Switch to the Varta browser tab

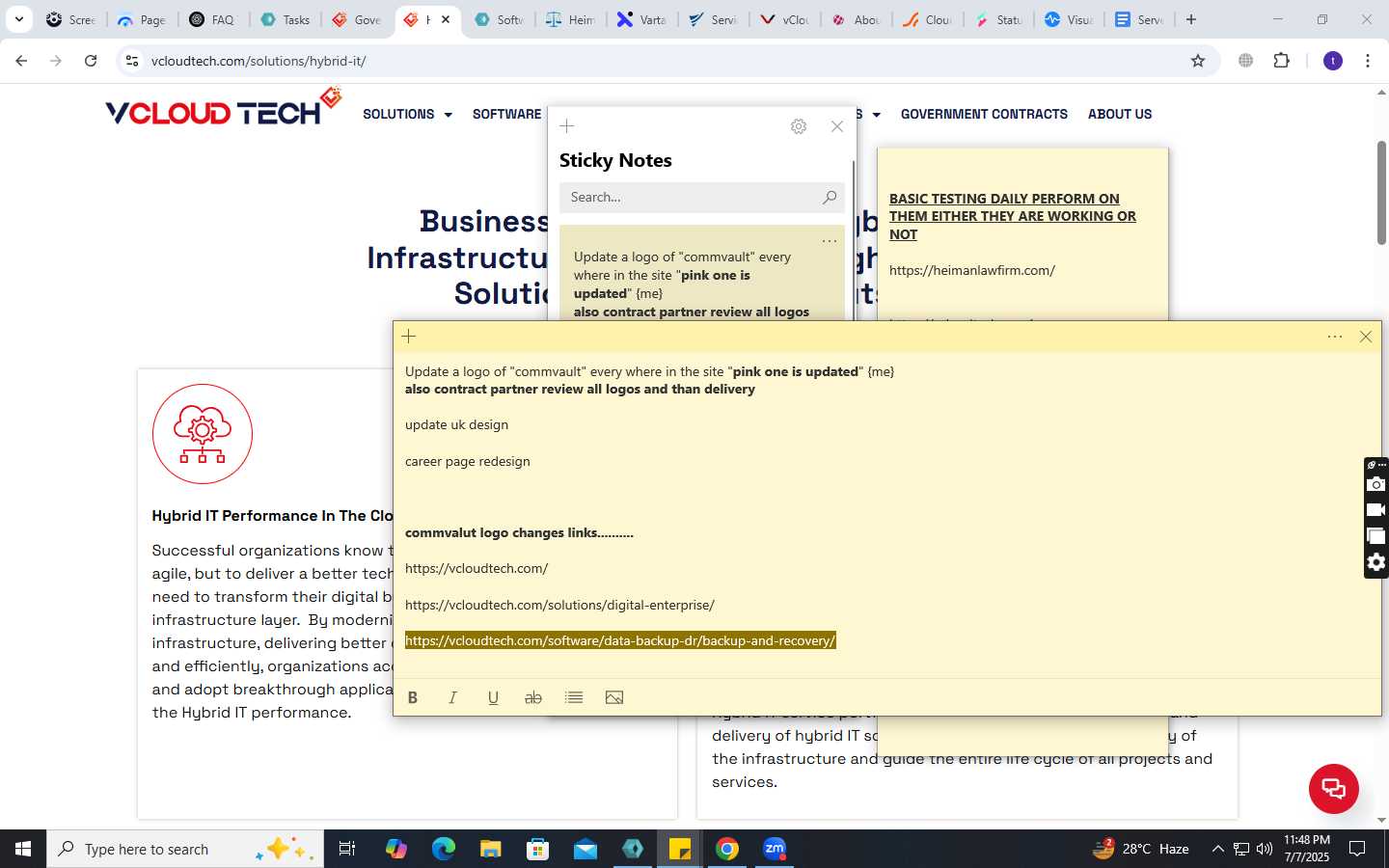pos(642,19)
